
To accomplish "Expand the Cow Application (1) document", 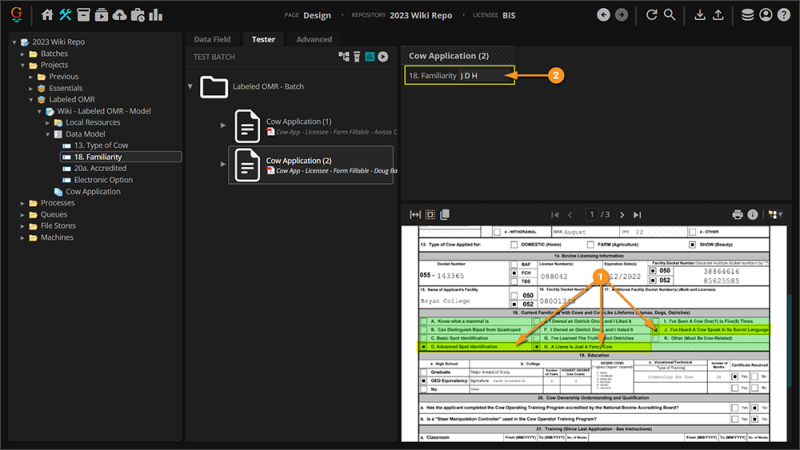I will [223, 125].
